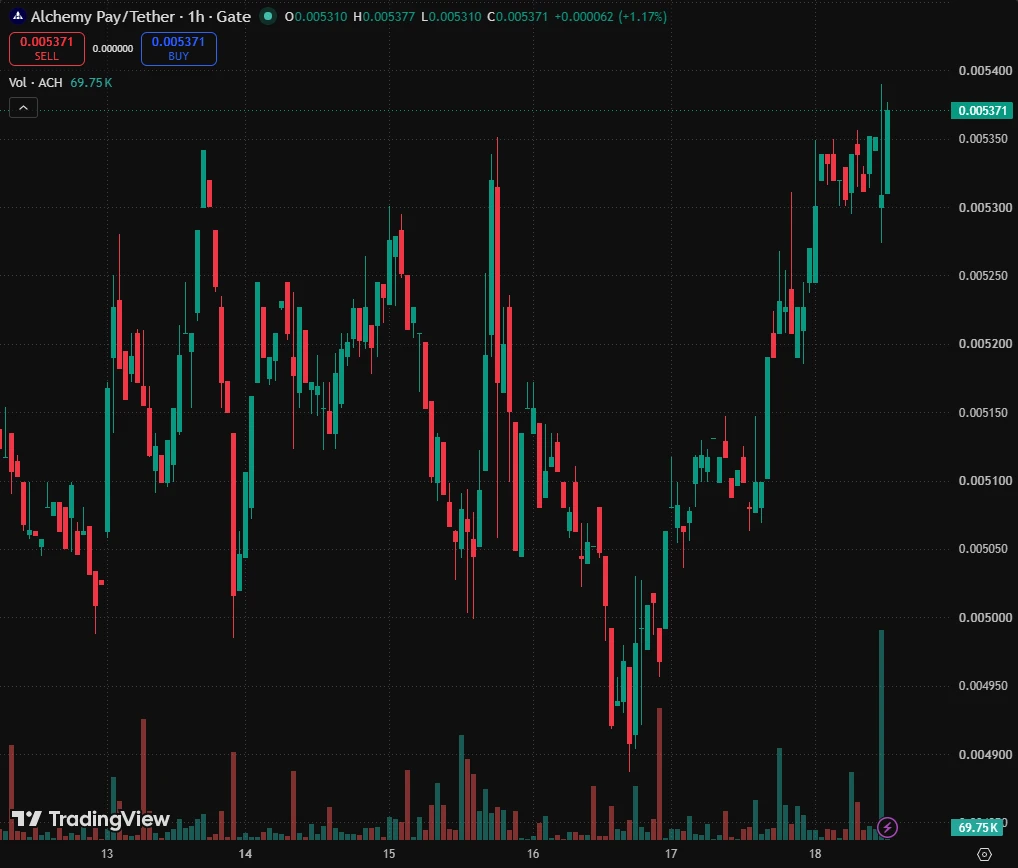The width and height of the screenshot is (1018, 868).
Task: Click date label 18 on time axis
Action: coord(815,854)
